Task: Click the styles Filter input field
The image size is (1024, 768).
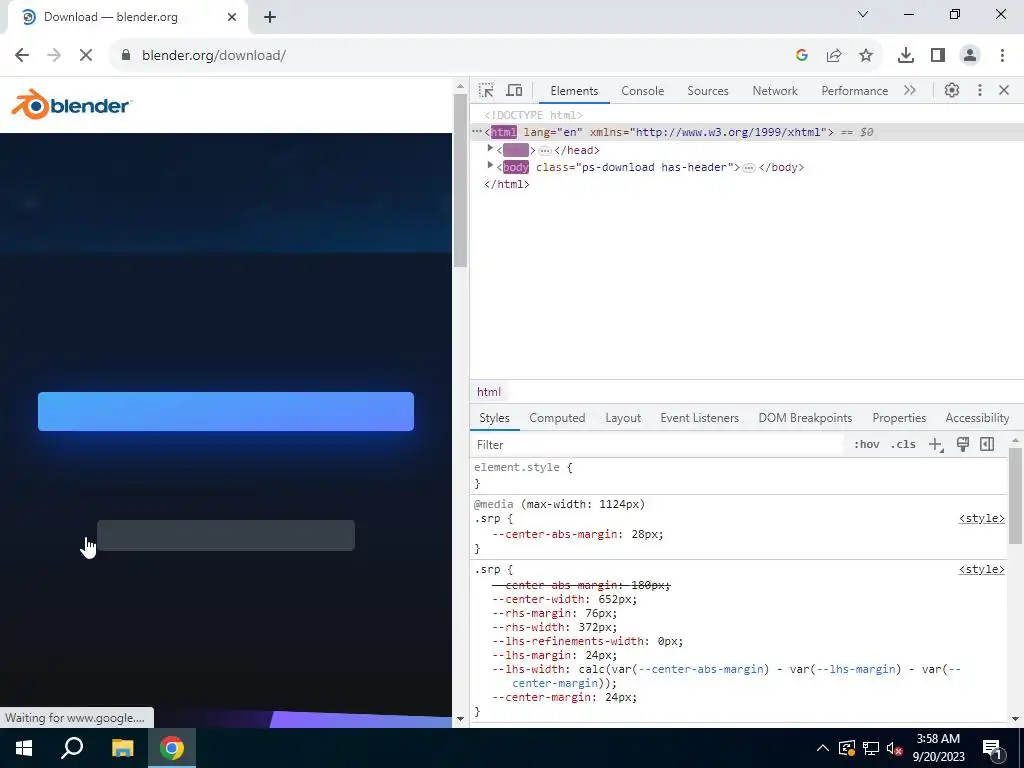Action: pos(658,445)
